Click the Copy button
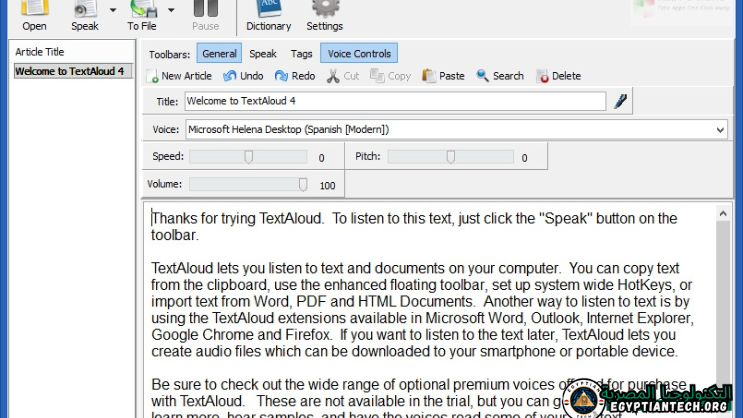The width and height of the screenshot is (743, 418). [390, 76]
